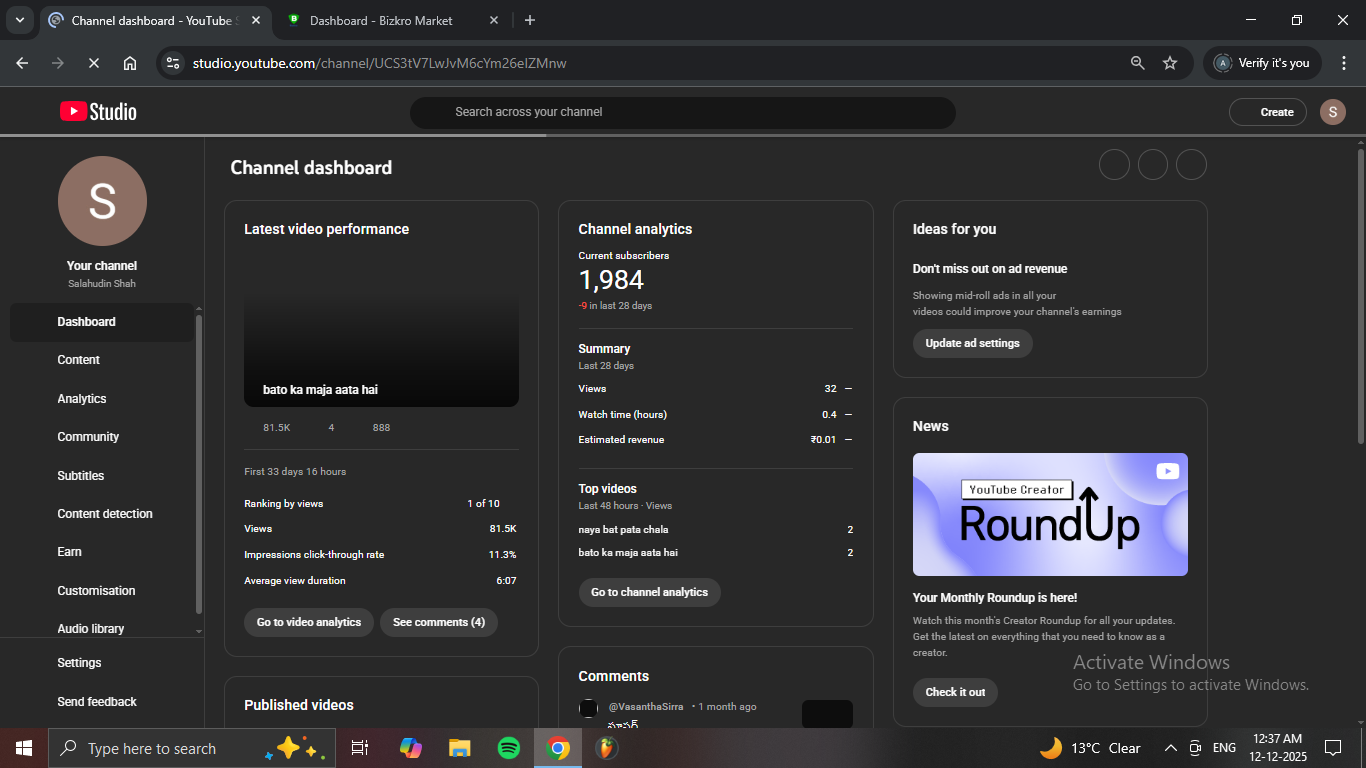This screenshot has height=768, width=1366.
Task: Open Chrome's three-dot menu
Action: tap(1343, 63)
